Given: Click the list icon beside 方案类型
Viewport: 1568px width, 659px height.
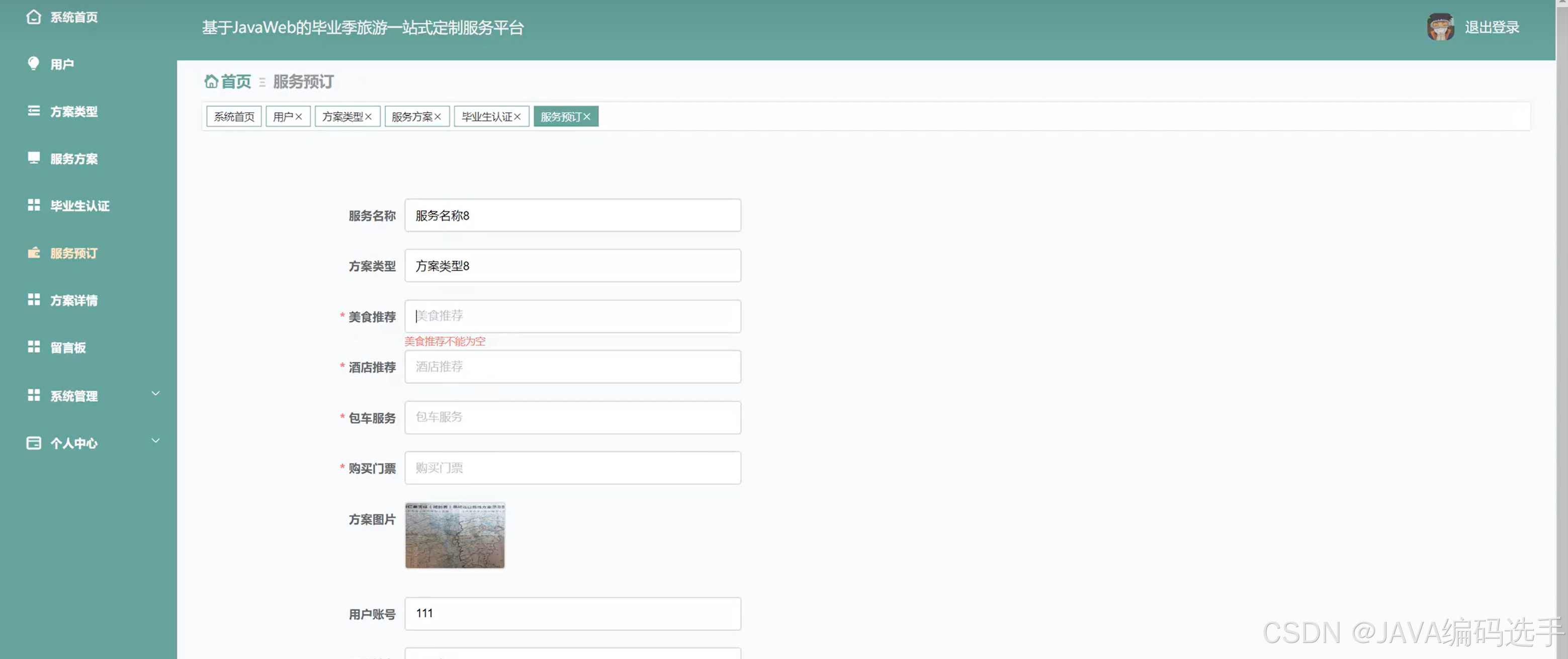Looking at the screenshot, I should click(34, 111).
